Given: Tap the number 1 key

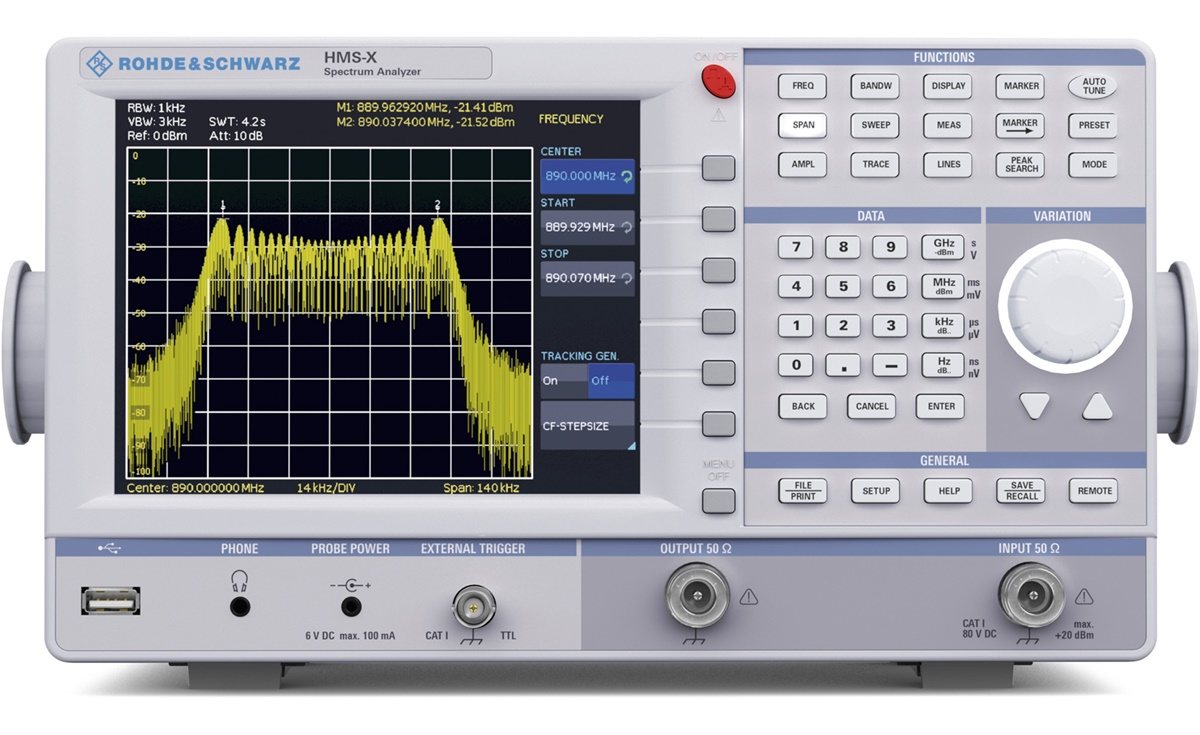Looking at the screenshot, I should pos(796,326).
